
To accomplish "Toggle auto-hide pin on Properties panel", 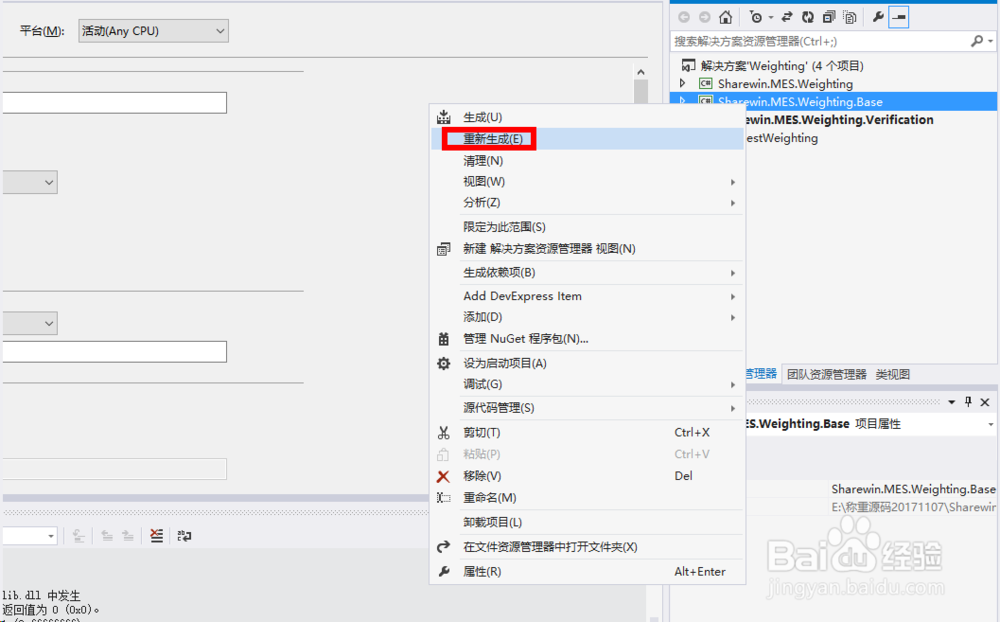I will coord(968,402).
